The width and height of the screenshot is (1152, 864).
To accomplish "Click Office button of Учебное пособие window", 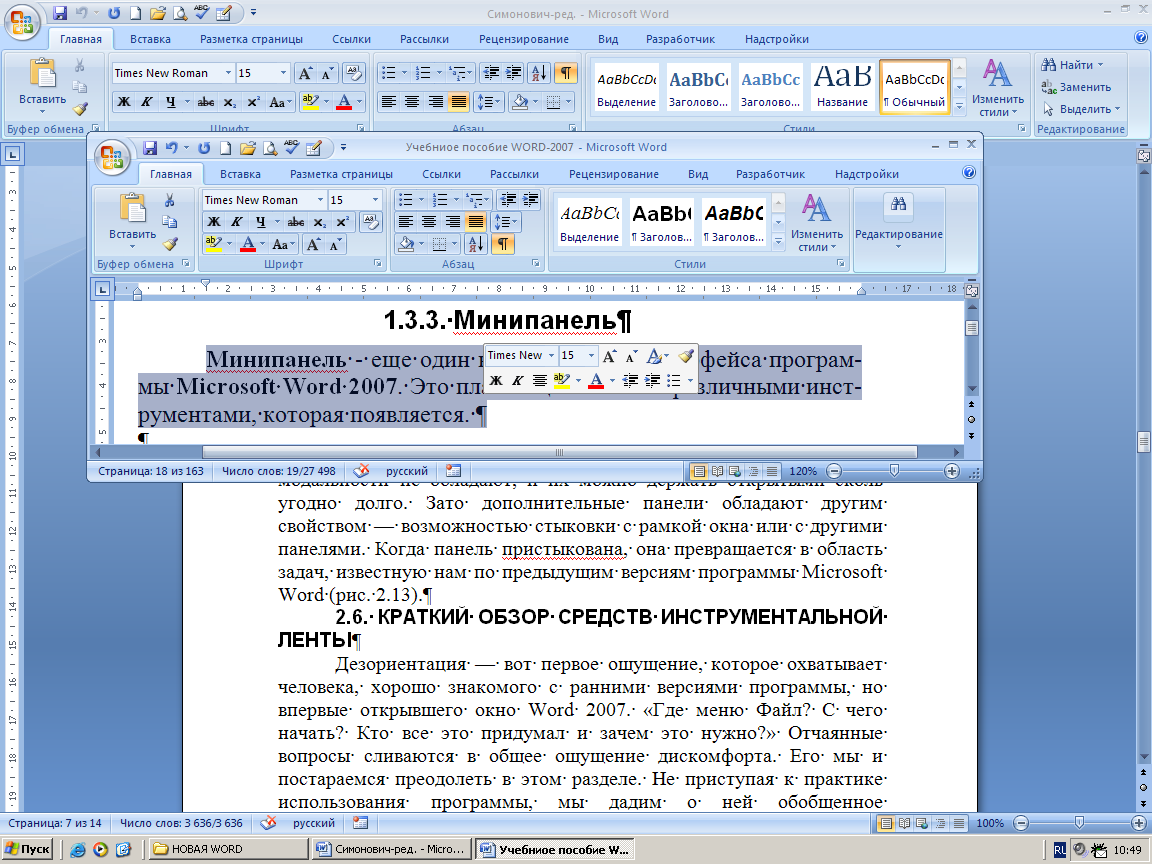I will point(112,157).
